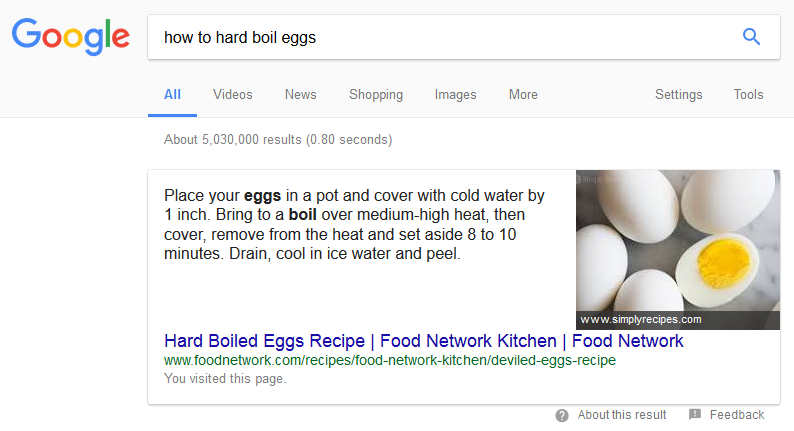
Task: Click the question mark icon beside About this result
Action: [562, 415]
